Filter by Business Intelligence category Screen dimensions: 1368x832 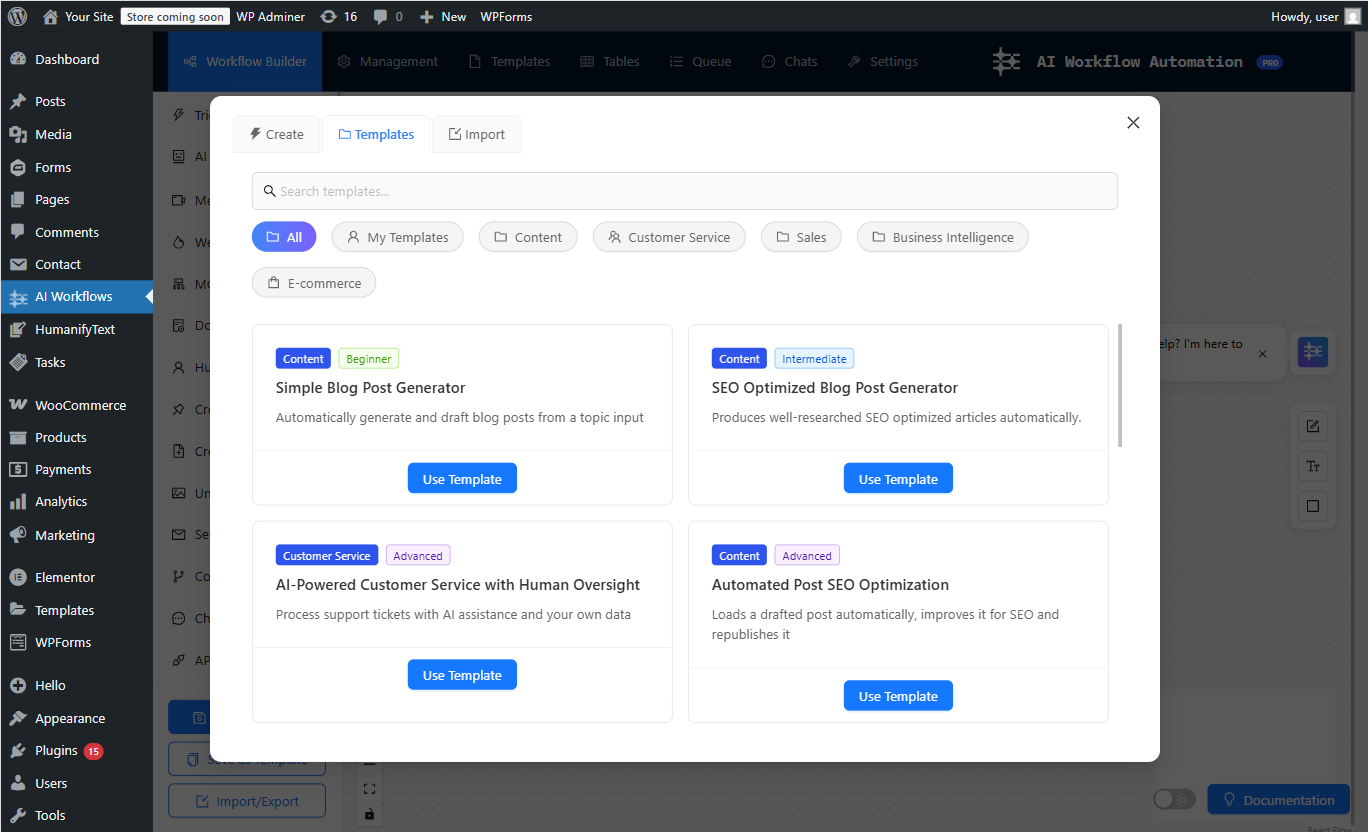(943, 237)
